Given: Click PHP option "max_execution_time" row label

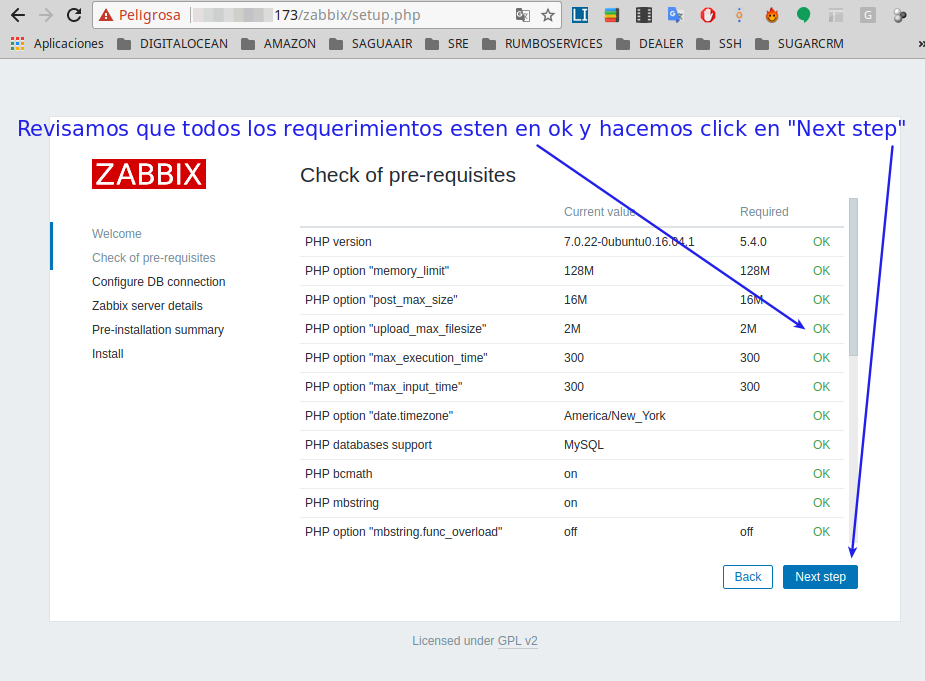Looking at the screenshot, I should 396,358.
